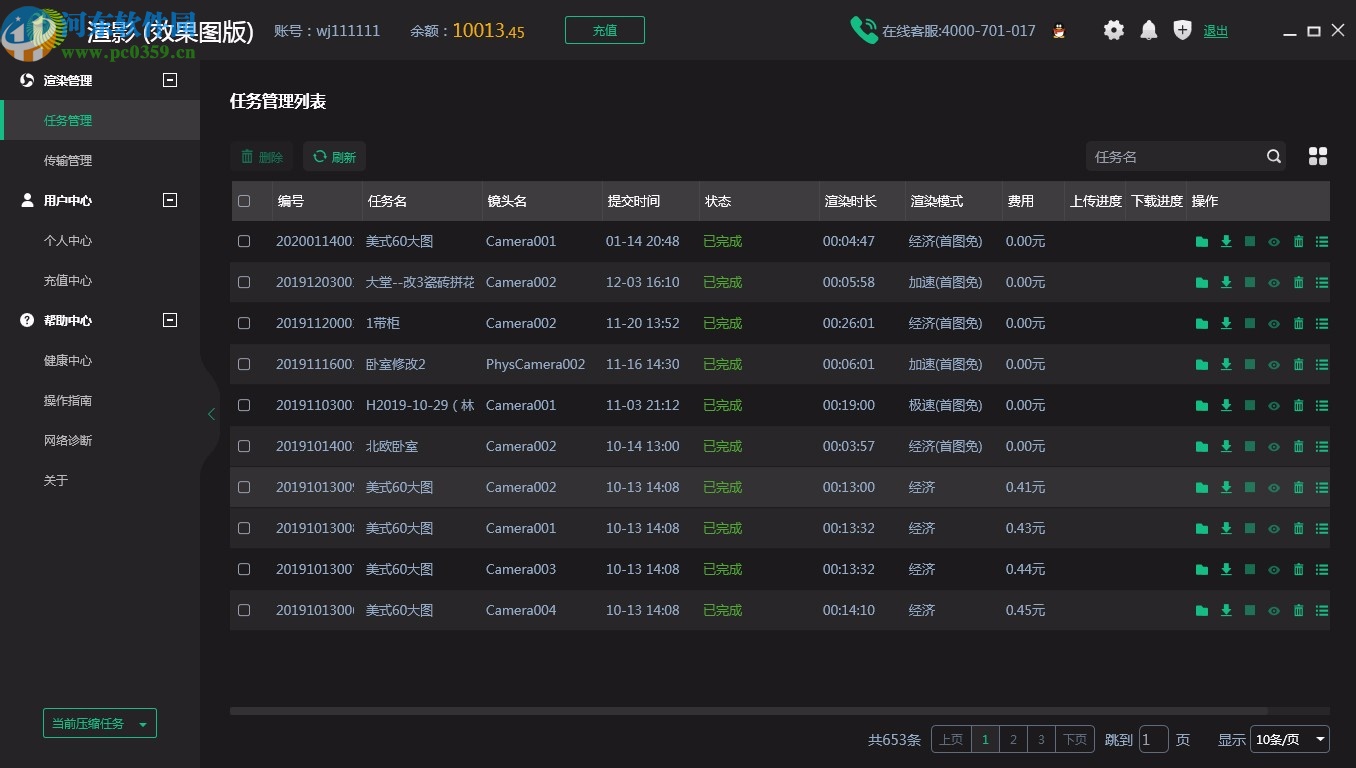1356x768 pixels.
Task: Open details list icon for Camera004 task
Action: point(1322,611)
